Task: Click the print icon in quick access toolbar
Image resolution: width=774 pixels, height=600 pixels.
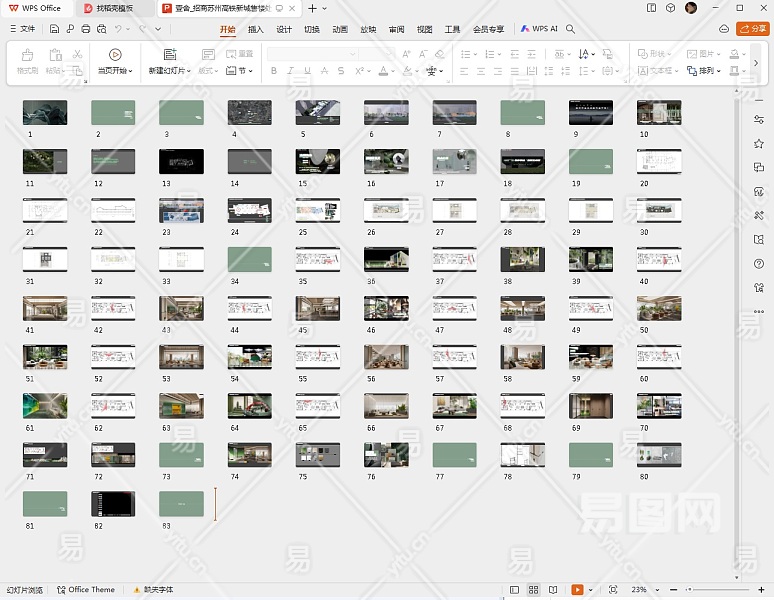Action: [86, 29]
